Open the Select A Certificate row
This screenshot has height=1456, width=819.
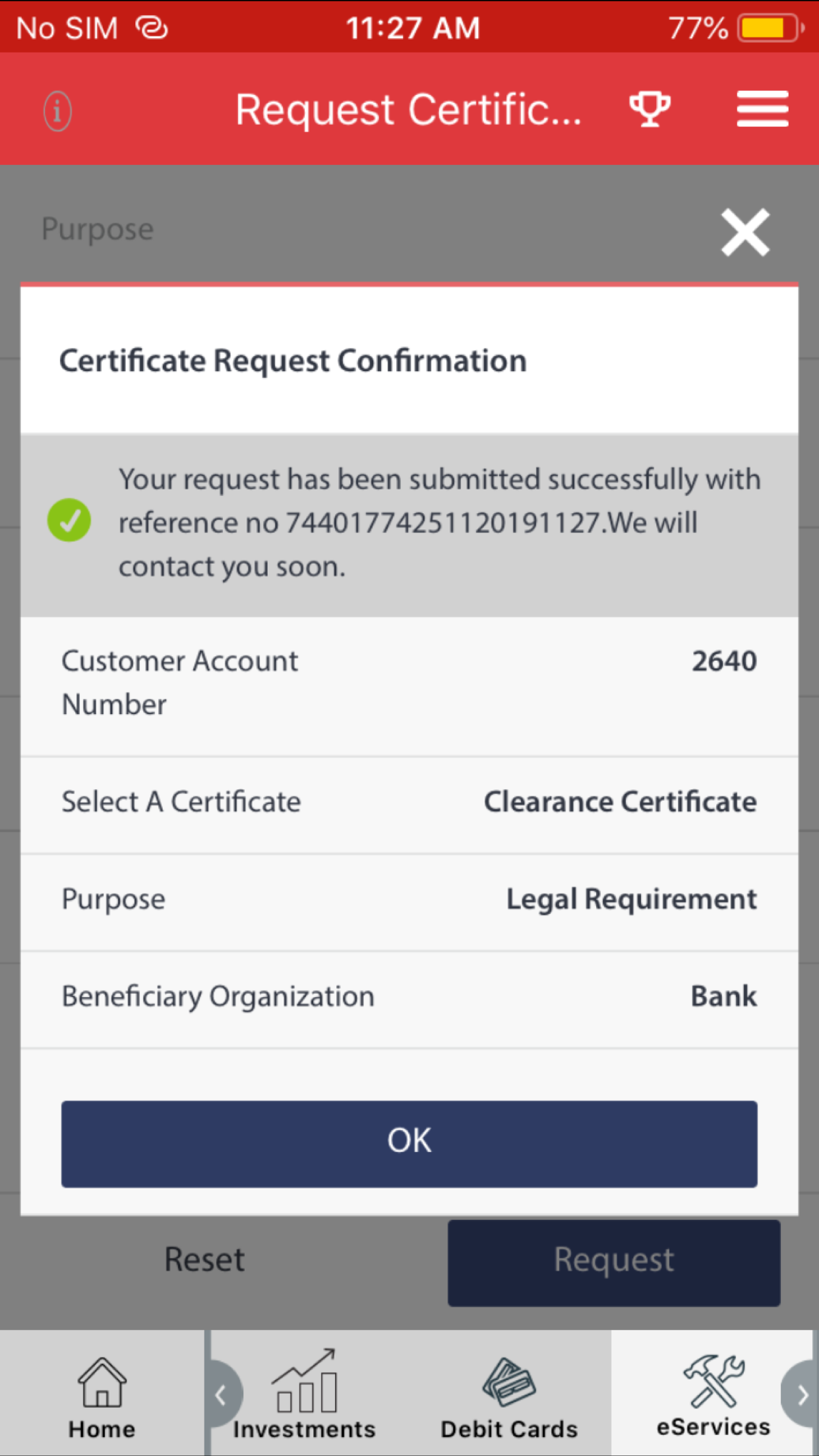(409, 802)
